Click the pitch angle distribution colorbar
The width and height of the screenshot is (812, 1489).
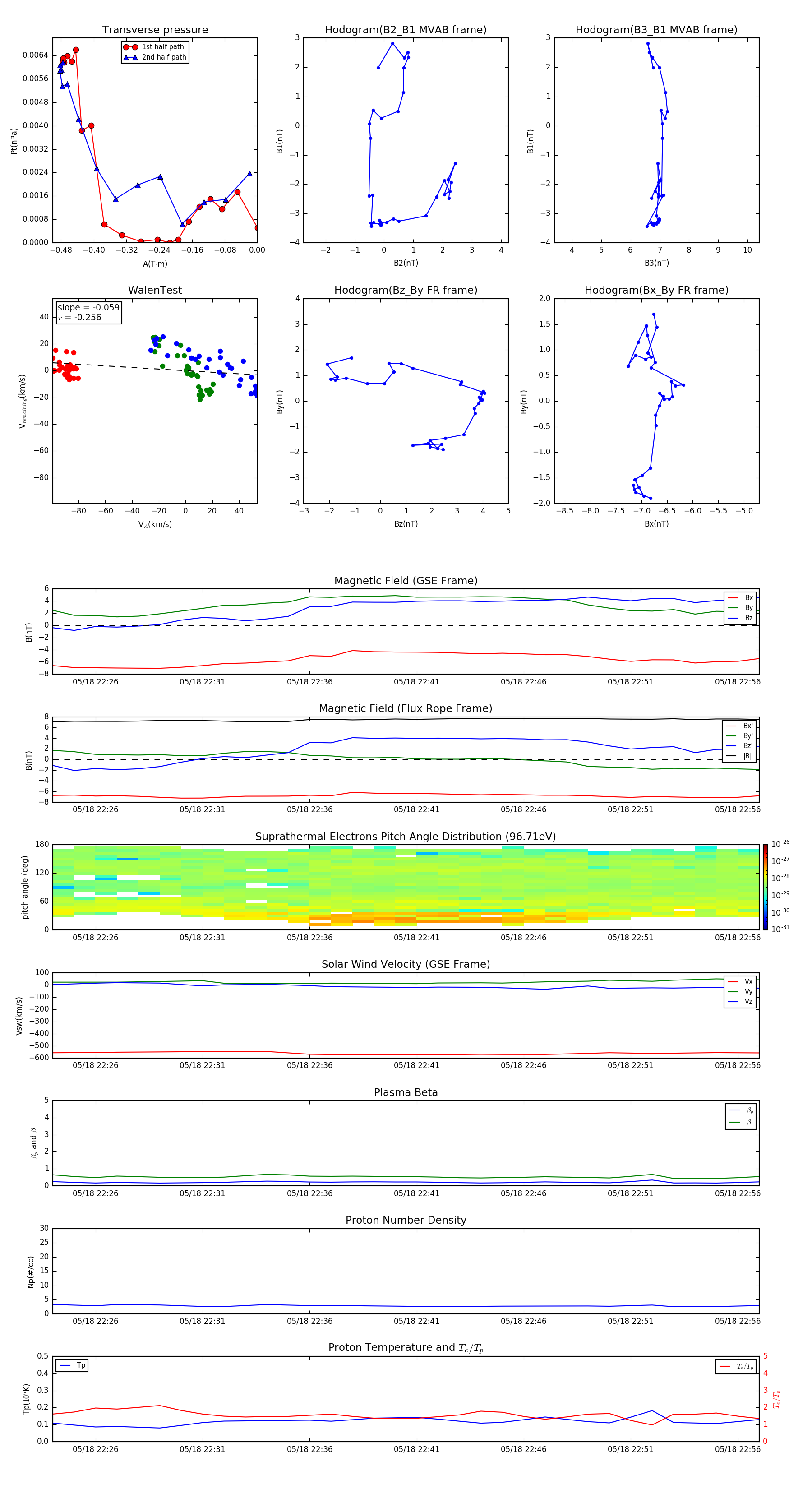tap(765, 886)
